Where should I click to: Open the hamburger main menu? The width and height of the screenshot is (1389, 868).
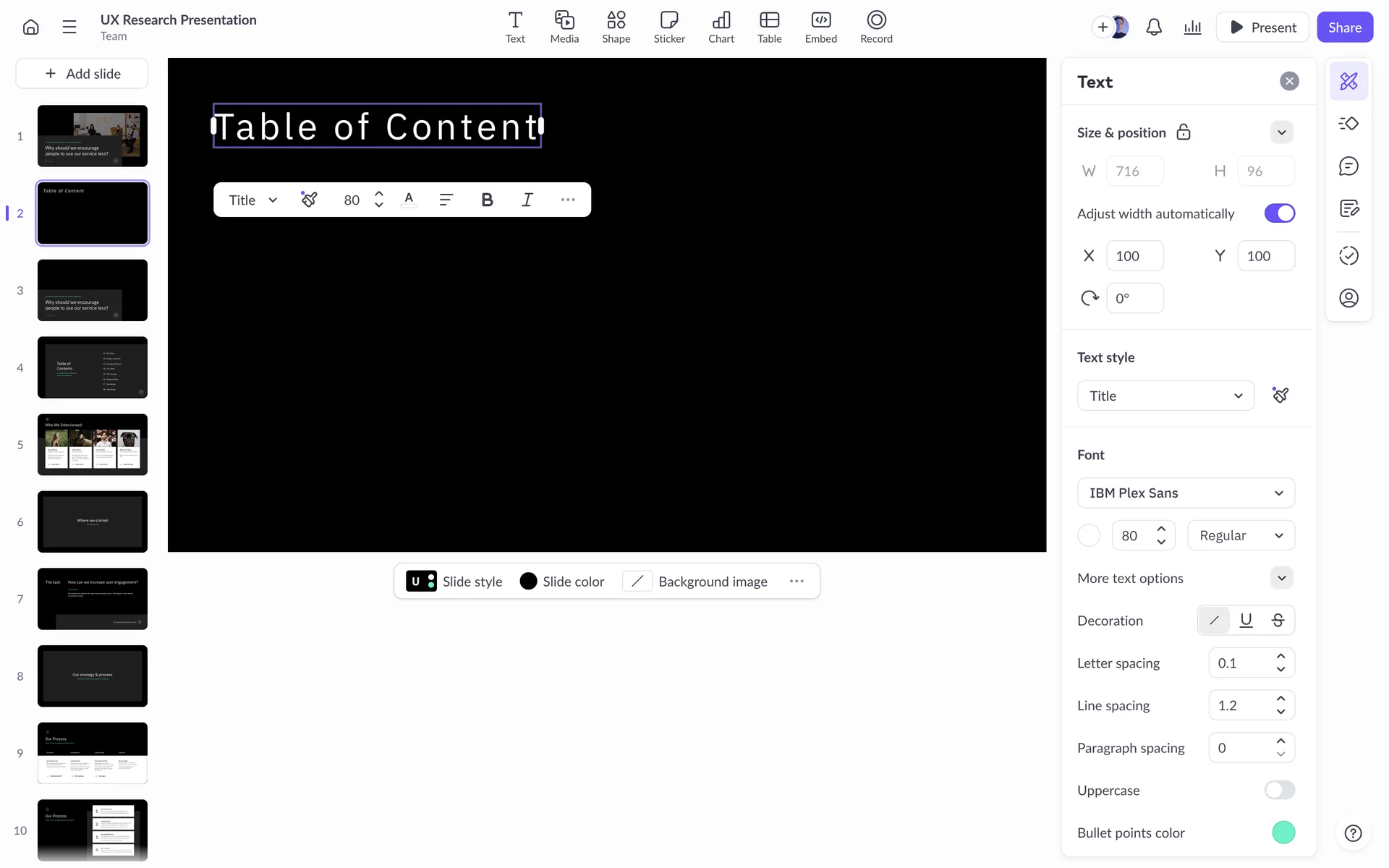point(69,27)
